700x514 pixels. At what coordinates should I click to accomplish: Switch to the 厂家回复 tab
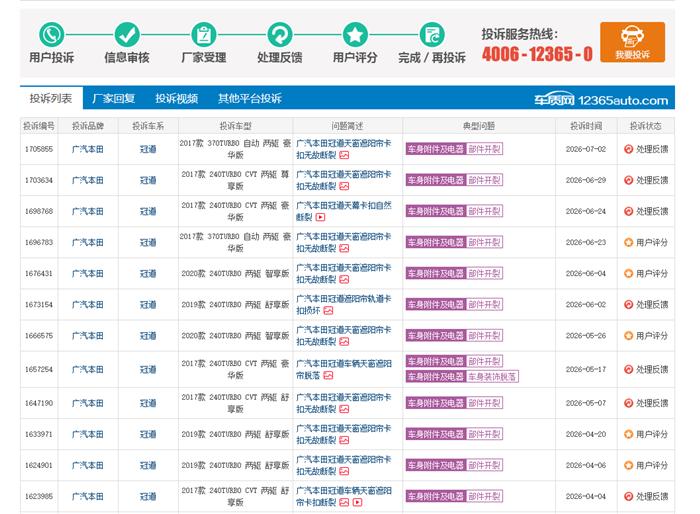113,98
